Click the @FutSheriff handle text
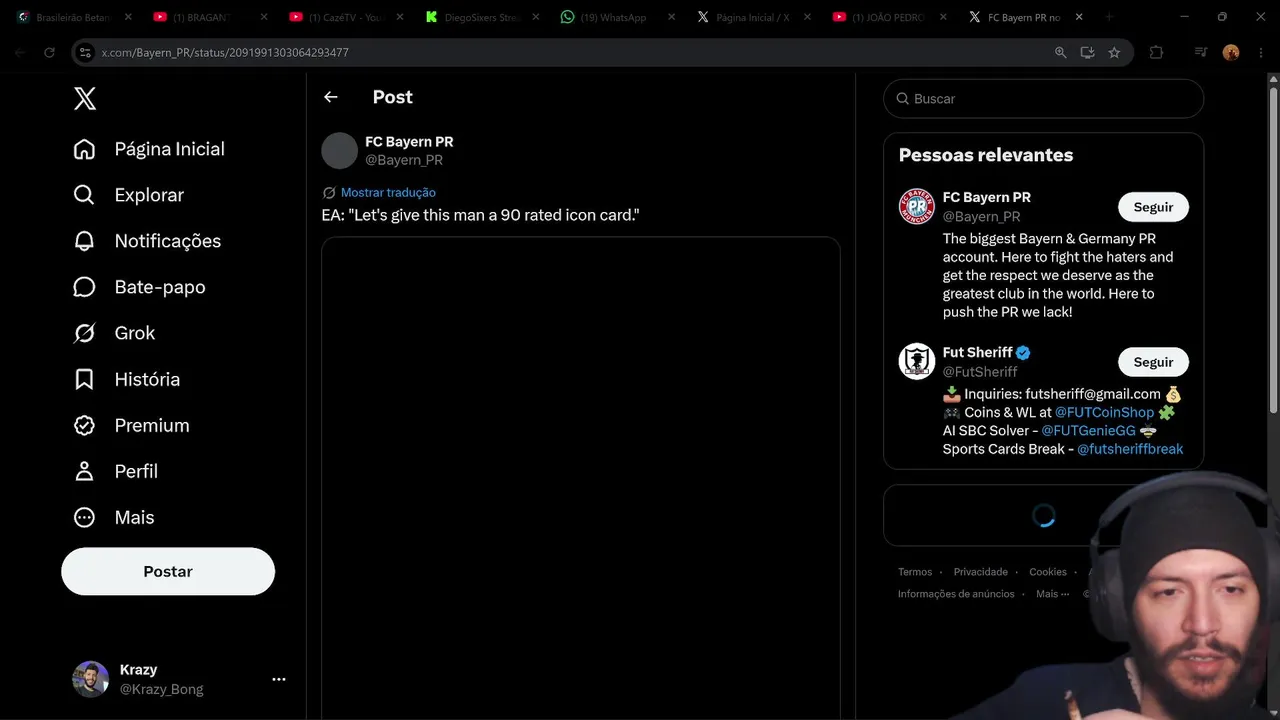This screenshot has height=720, width=1280. coord(980,372)
